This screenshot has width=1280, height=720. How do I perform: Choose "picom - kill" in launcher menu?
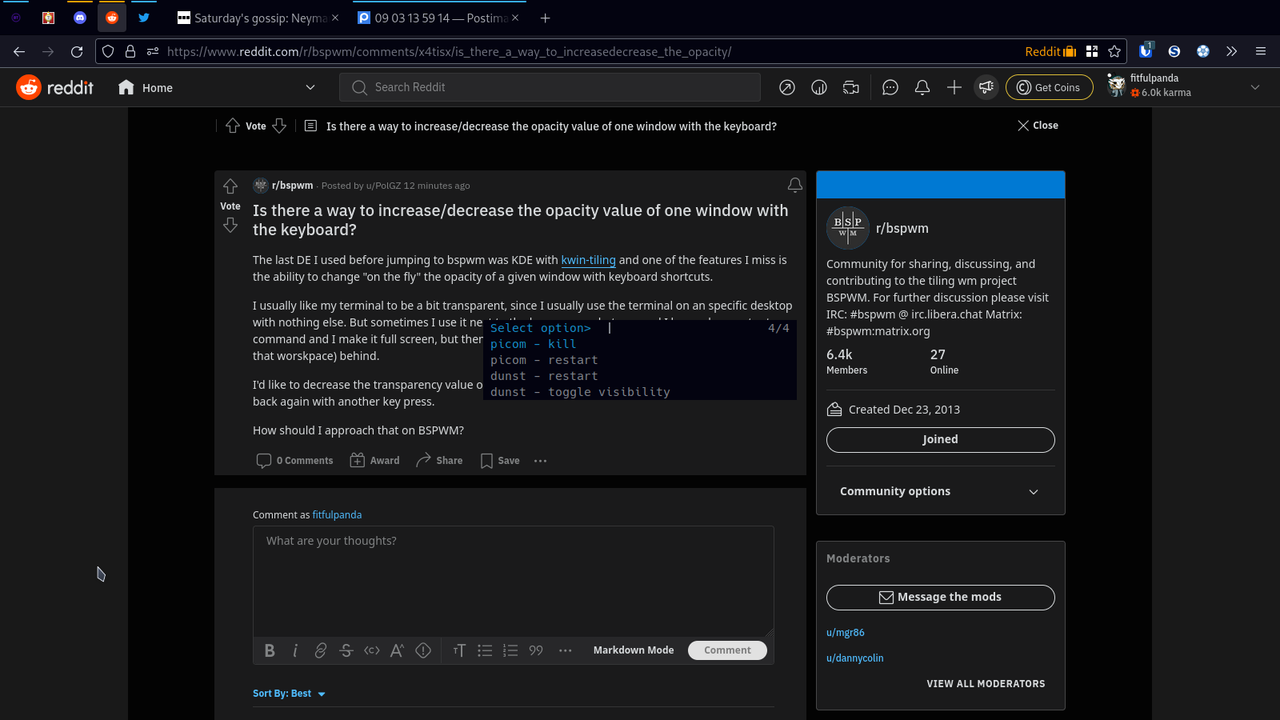(640, 344)
